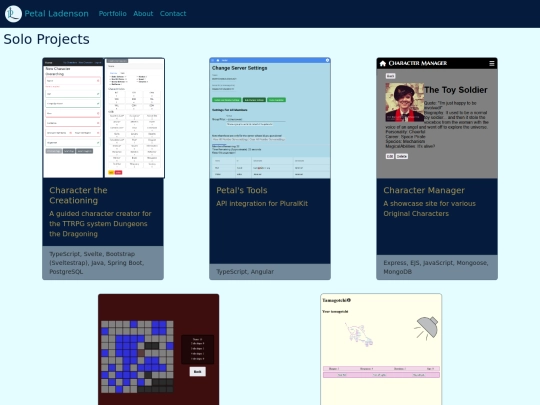
Task: Open the Petal's Tools screenshot thumbnail
Action: 270,118
